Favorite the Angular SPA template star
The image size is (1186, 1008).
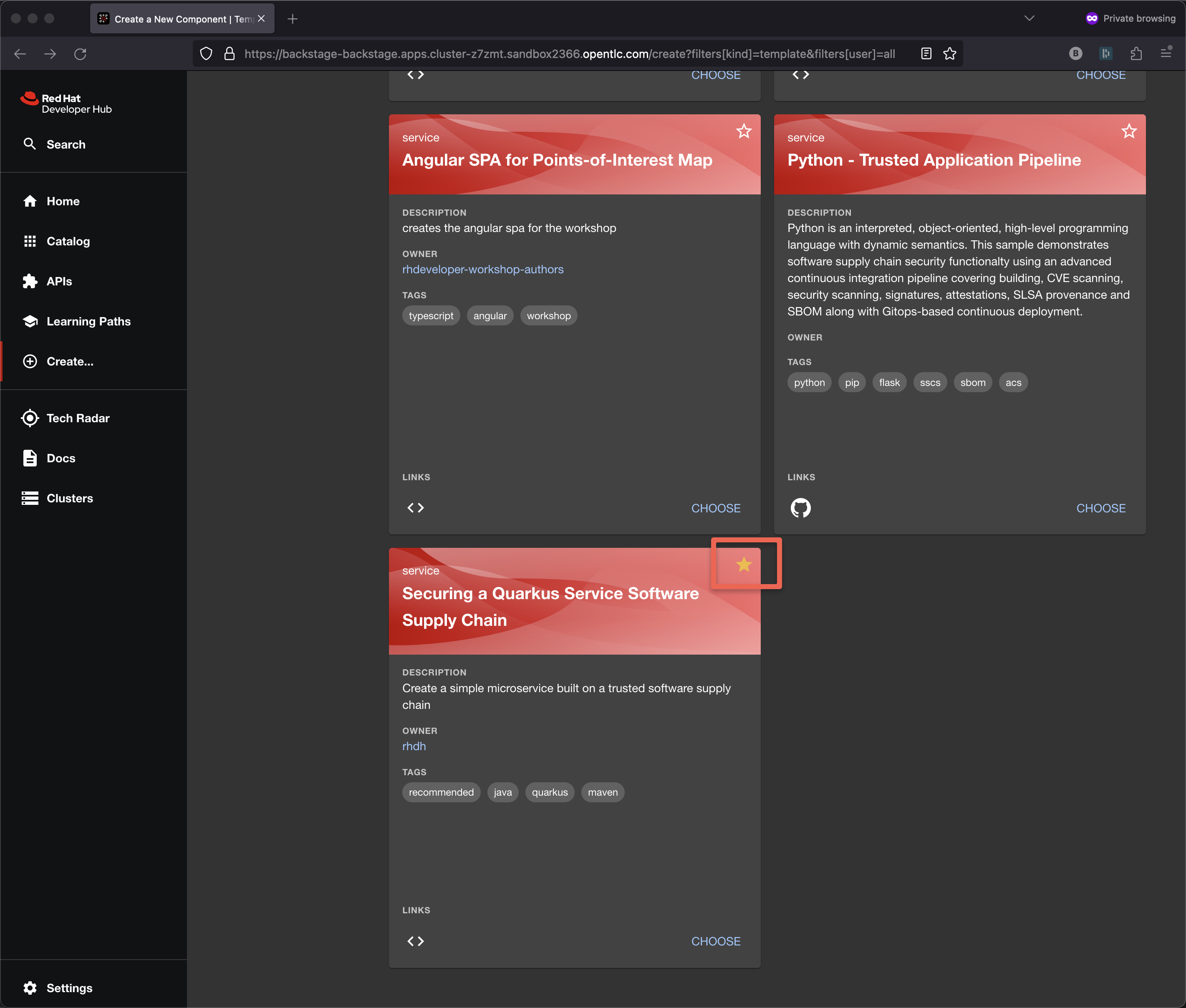click(x=744, y=131)
